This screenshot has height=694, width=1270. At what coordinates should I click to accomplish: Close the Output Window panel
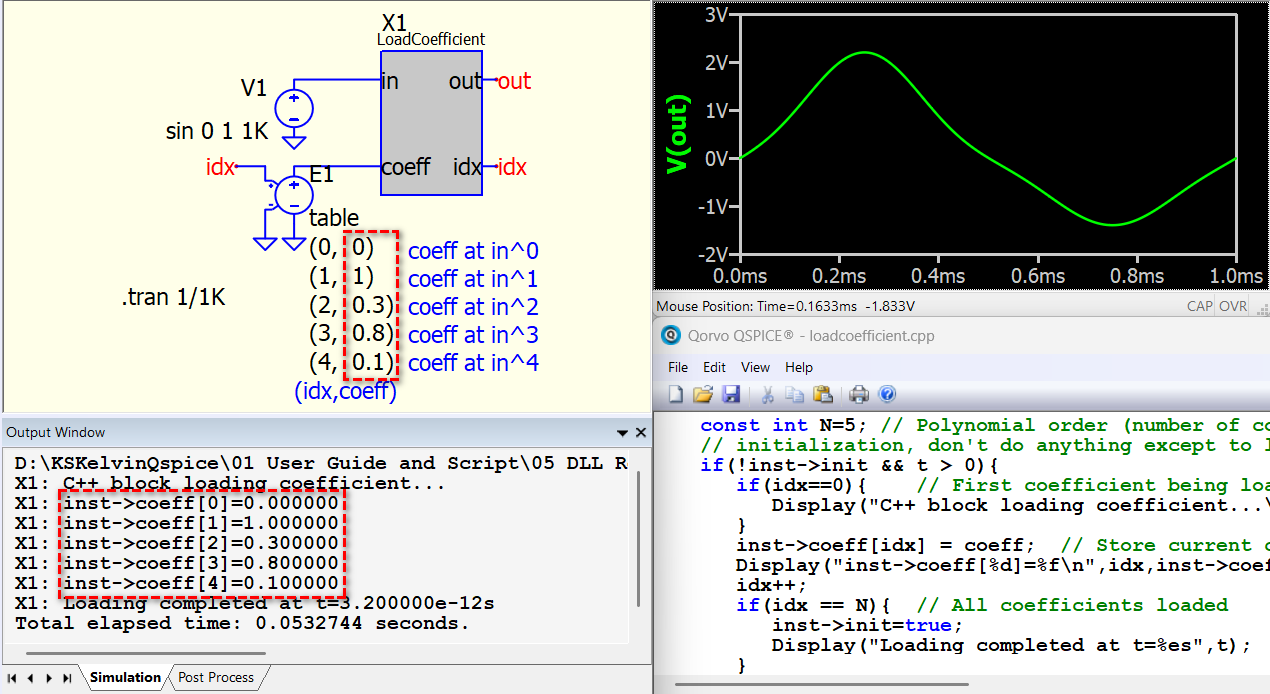pos(640,433)
